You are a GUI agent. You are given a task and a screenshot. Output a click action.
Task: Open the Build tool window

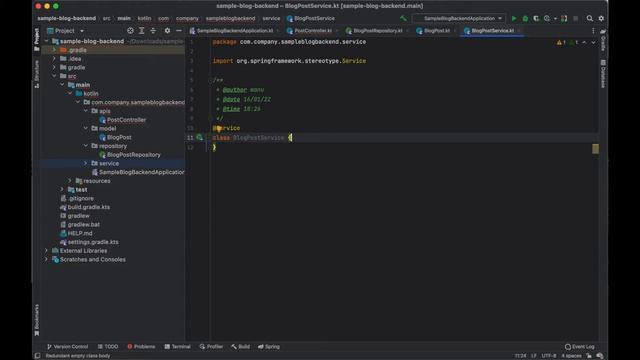(240, 347)
